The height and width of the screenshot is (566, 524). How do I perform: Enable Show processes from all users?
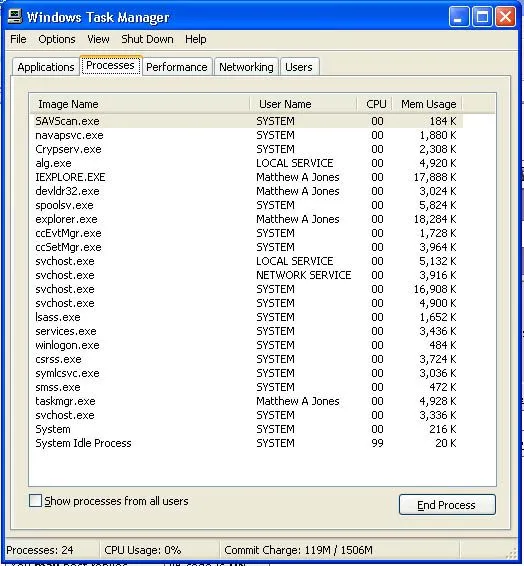click(35, 501)
